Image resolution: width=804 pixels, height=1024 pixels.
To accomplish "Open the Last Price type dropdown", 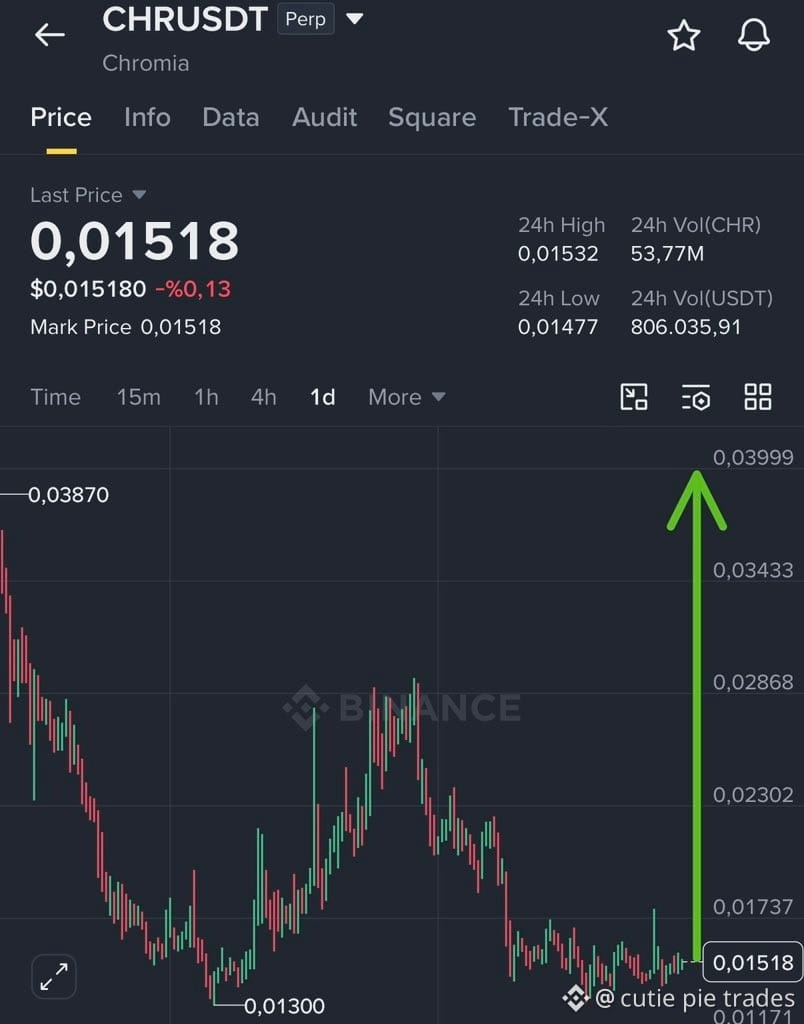I will 139,195.
